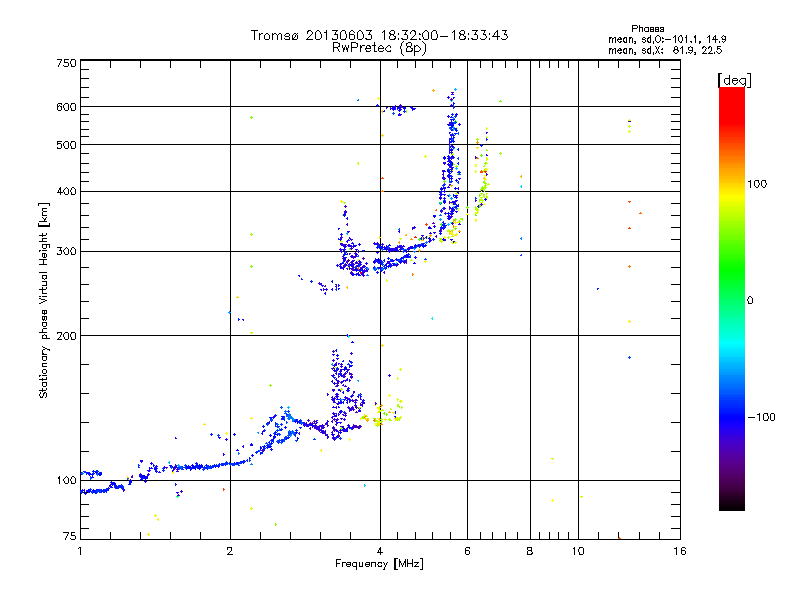Click the x-axis tick label "4"
This screenshot has height=600, width=800.
click(380, 551)
